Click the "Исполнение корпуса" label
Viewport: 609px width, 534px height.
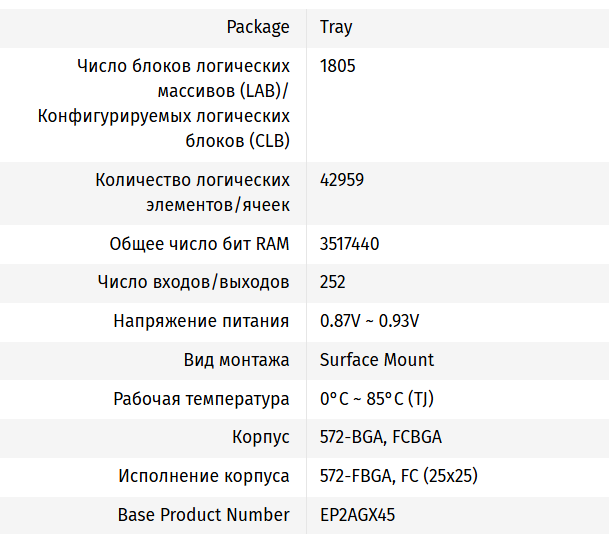(x=204, y=476)
